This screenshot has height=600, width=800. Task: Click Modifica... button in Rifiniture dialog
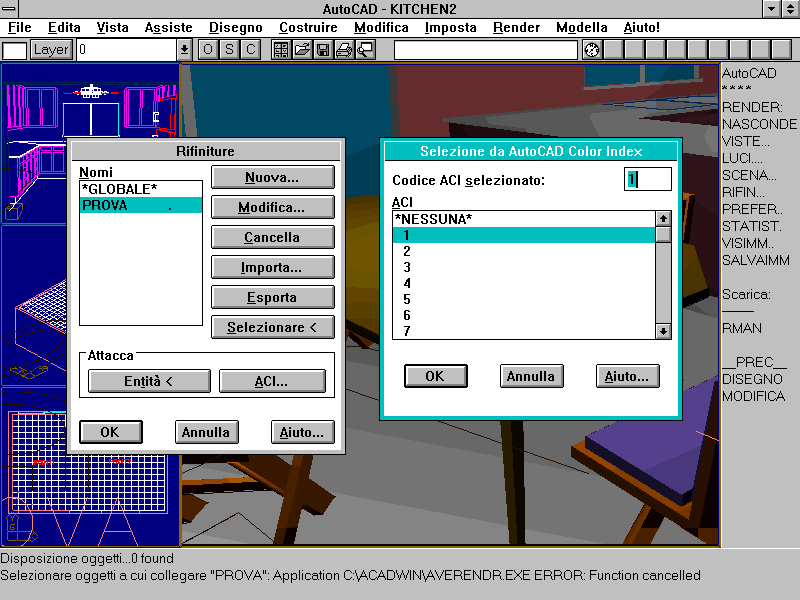tap(273, 208)
